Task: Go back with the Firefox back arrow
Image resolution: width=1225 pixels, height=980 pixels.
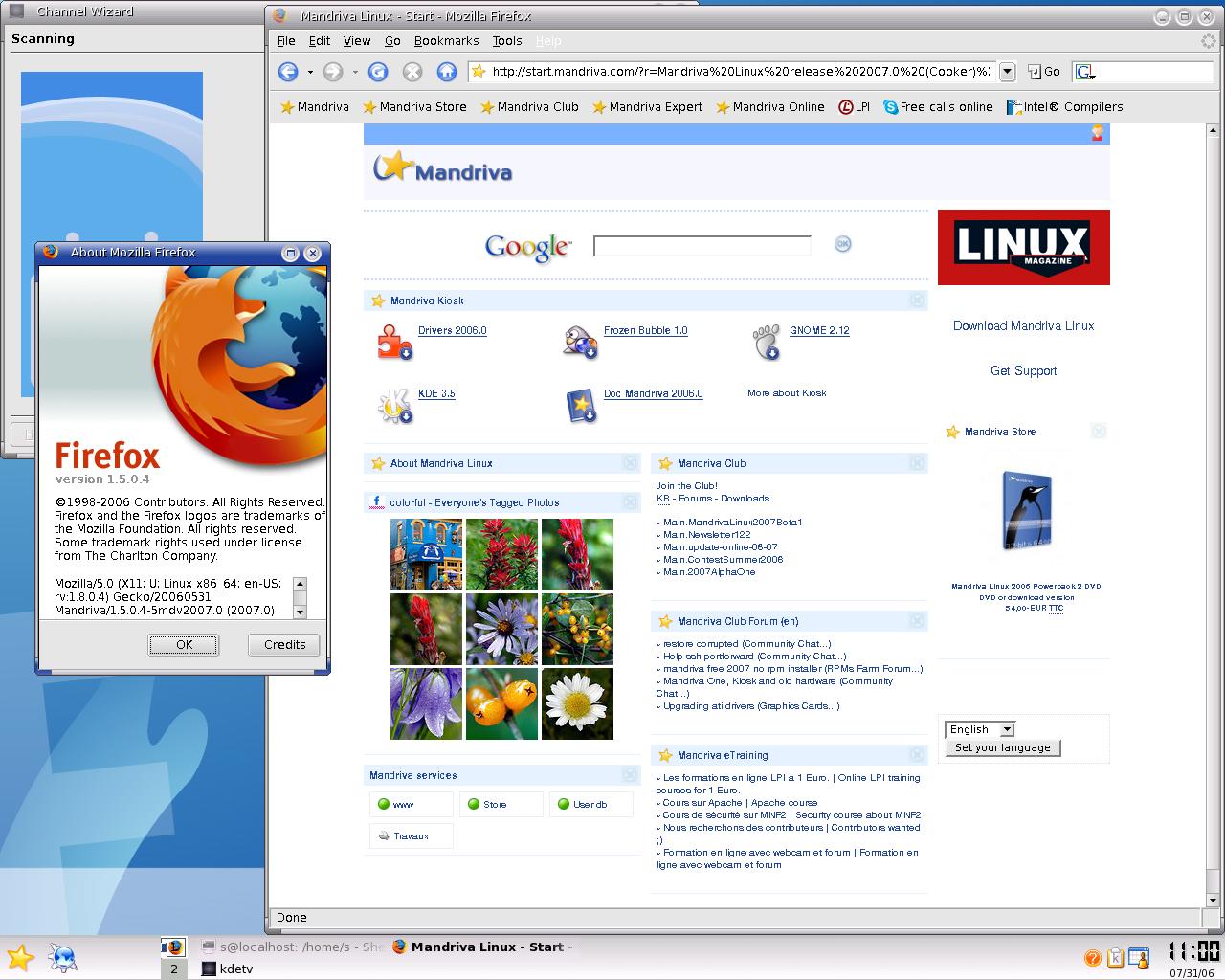Action: pyautogui.click(x=287, y=72)
